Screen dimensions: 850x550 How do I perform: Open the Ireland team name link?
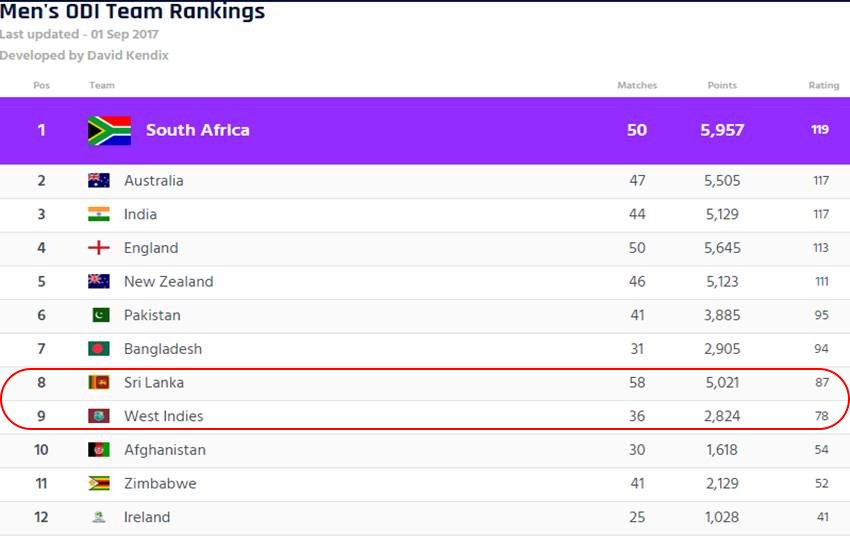click(147, 517)
